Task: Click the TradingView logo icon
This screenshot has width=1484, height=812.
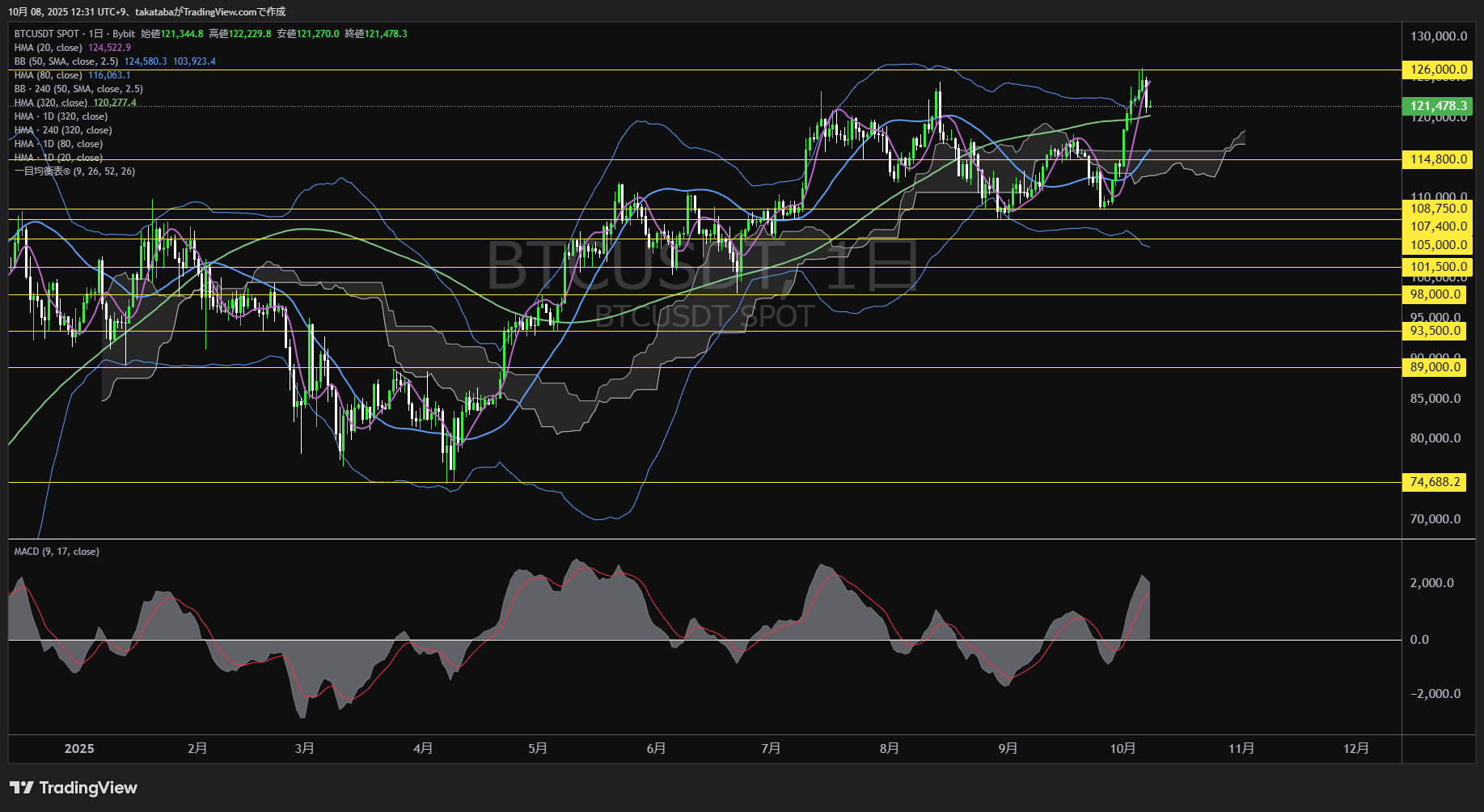Action: coord(22,788)
